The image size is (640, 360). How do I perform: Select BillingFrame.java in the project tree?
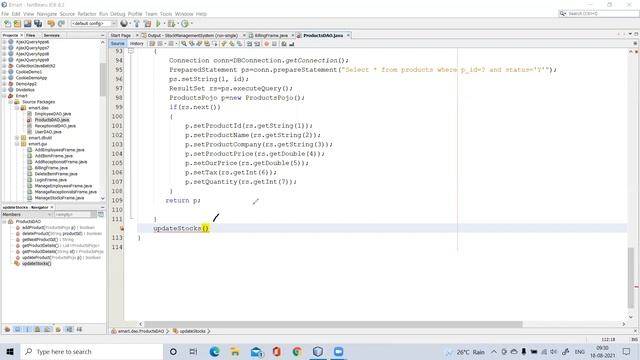coord(51,168)
